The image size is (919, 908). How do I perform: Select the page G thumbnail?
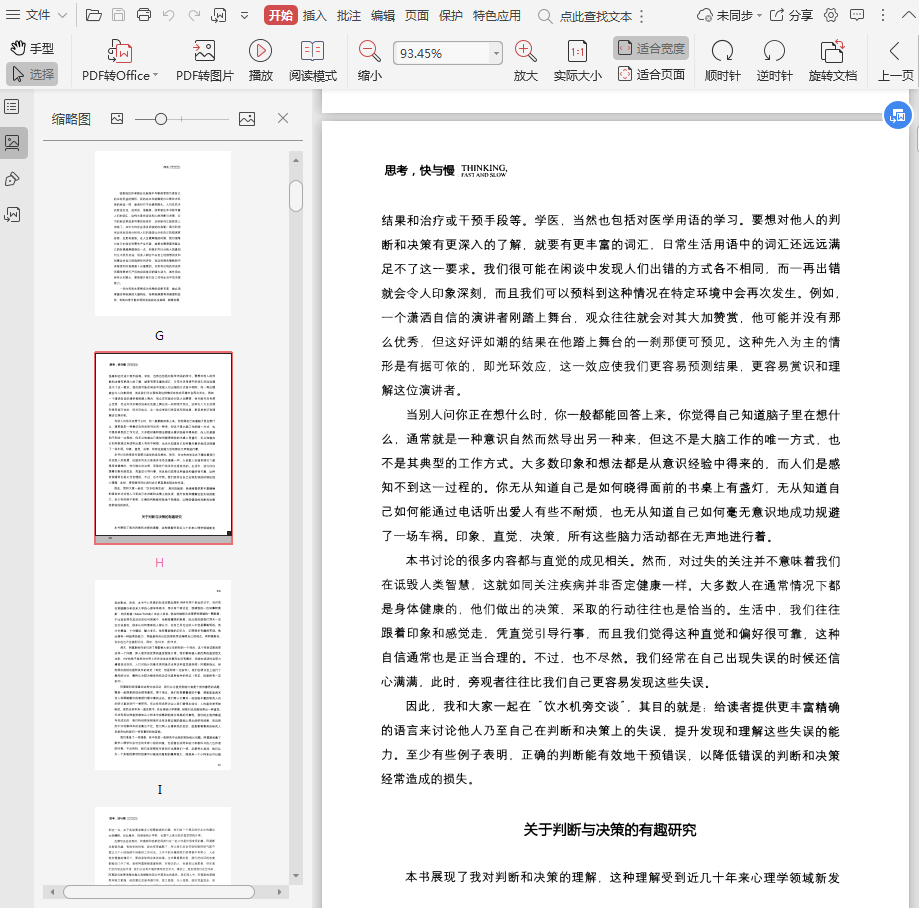(x=163, y=233)
